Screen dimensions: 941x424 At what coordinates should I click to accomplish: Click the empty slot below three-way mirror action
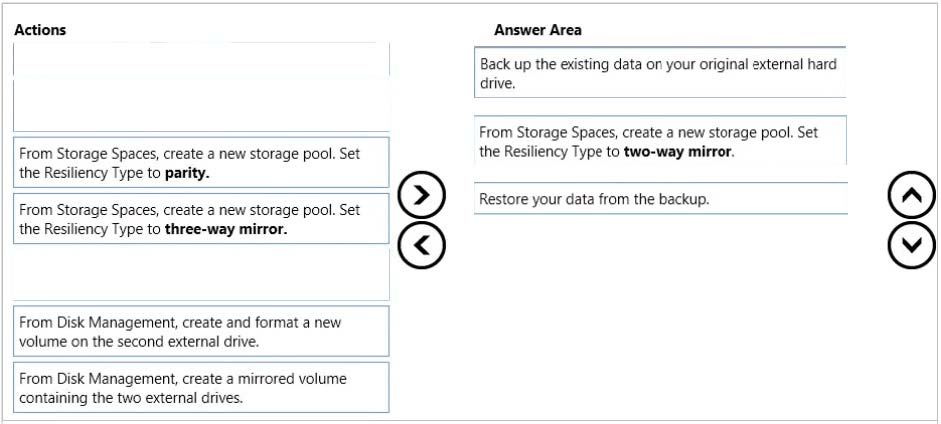coord(201,274)
